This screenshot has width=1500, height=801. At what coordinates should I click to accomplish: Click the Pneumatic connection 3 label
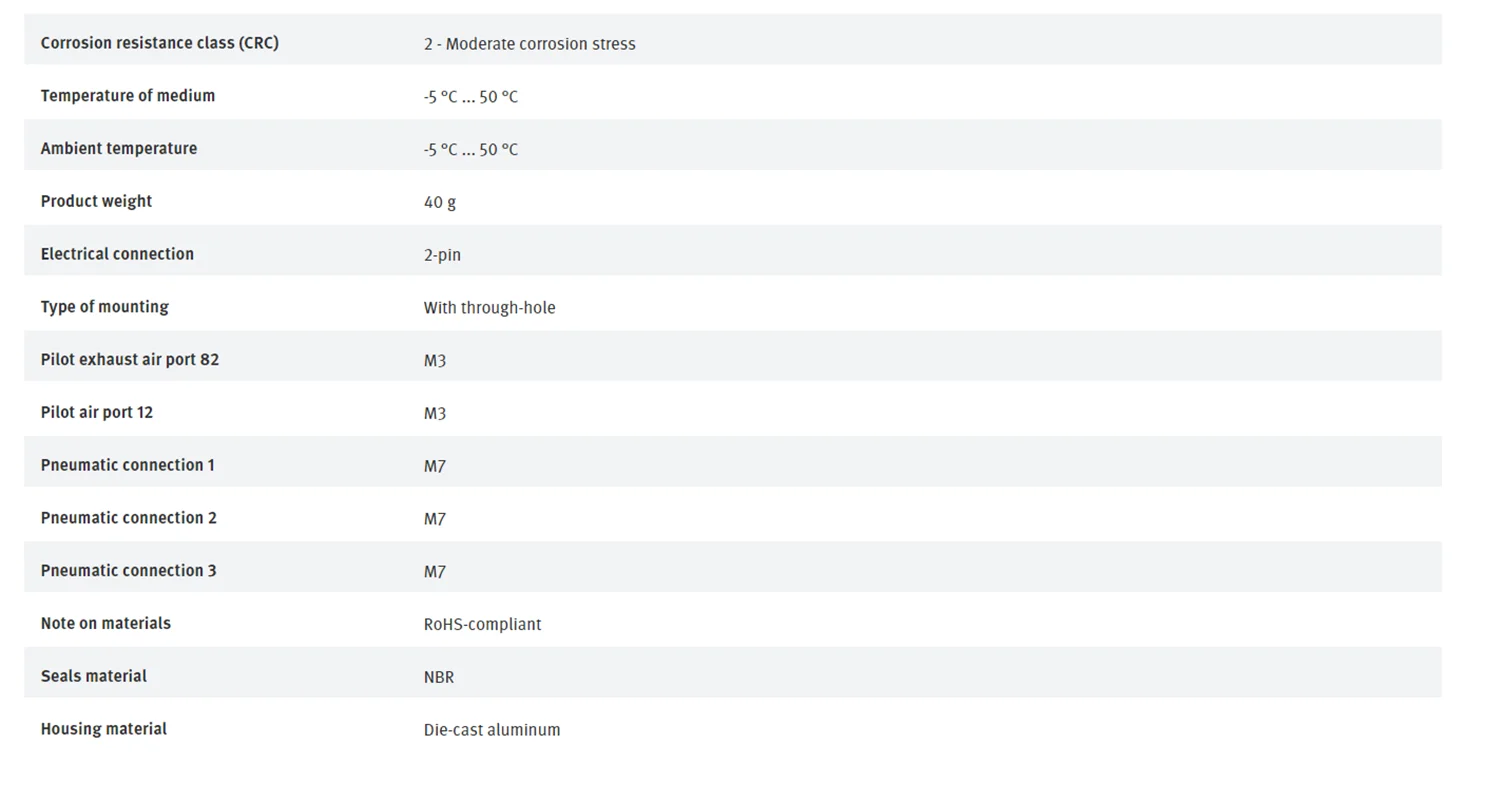click(128, 571)
